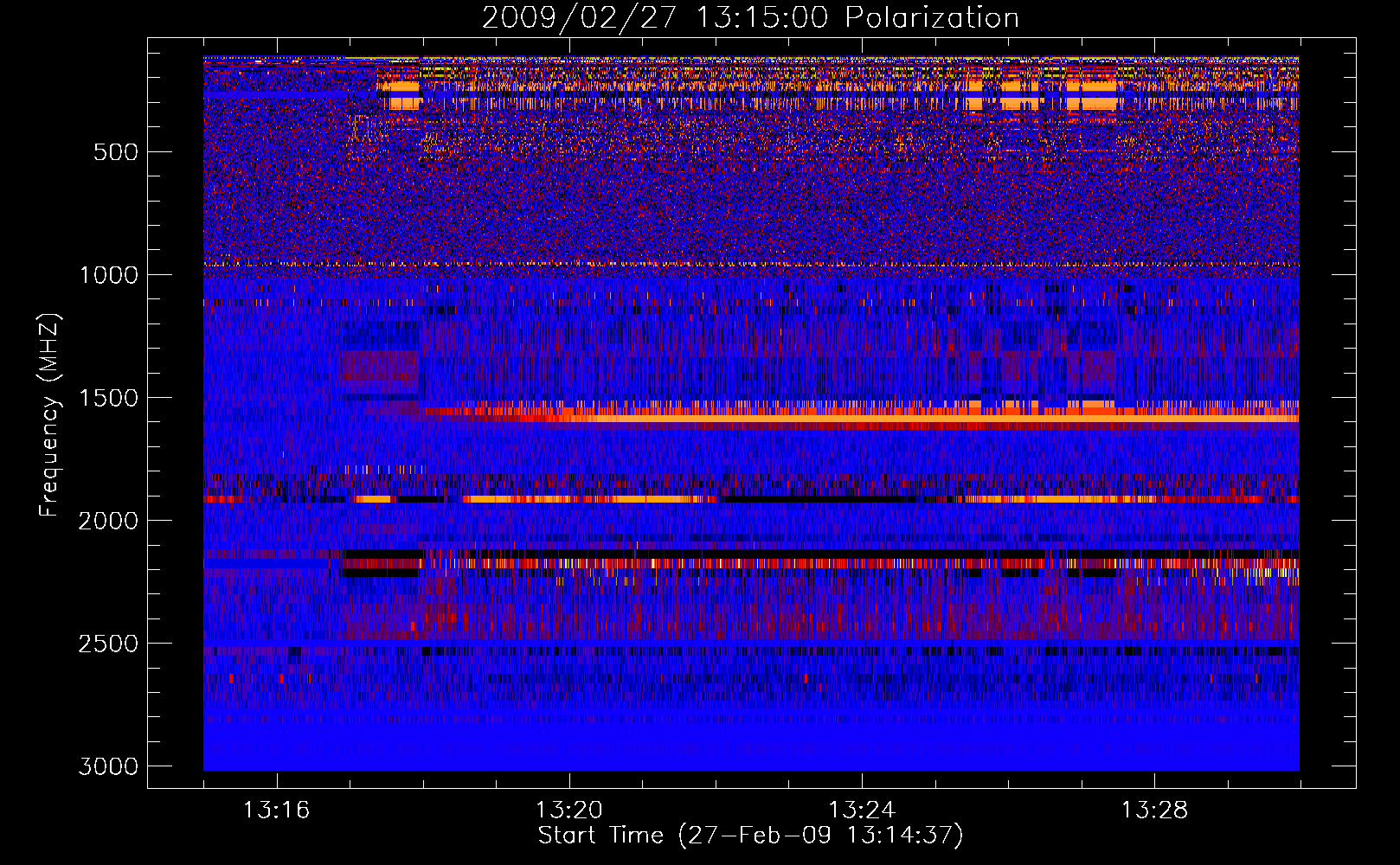This screenshot has width=1400, height=865.
Task: Click the 13:28 time tick label
Action: tap(1154, 811)
